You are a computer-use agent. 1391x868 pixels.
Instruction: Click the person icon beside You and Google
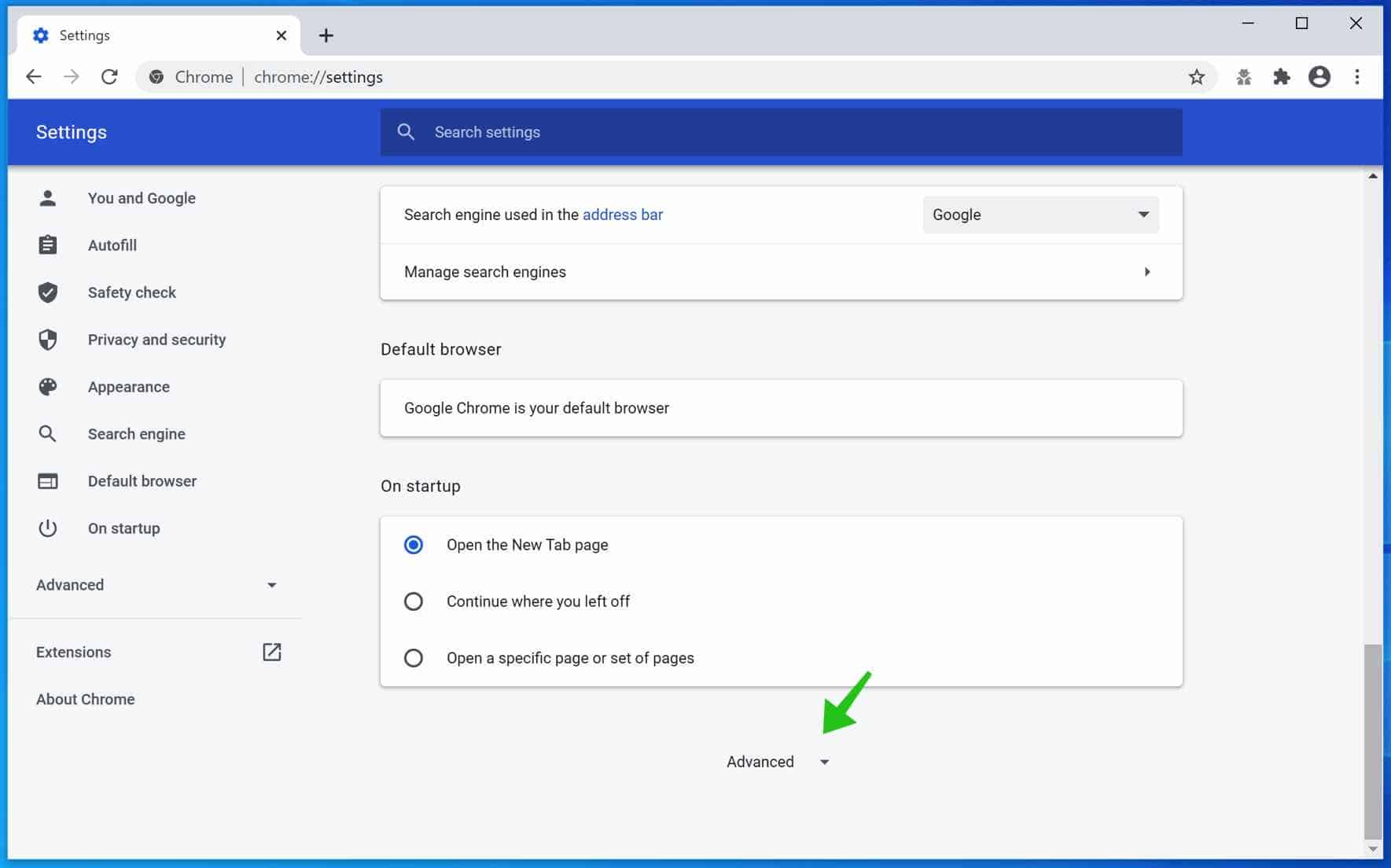[48, 198]
